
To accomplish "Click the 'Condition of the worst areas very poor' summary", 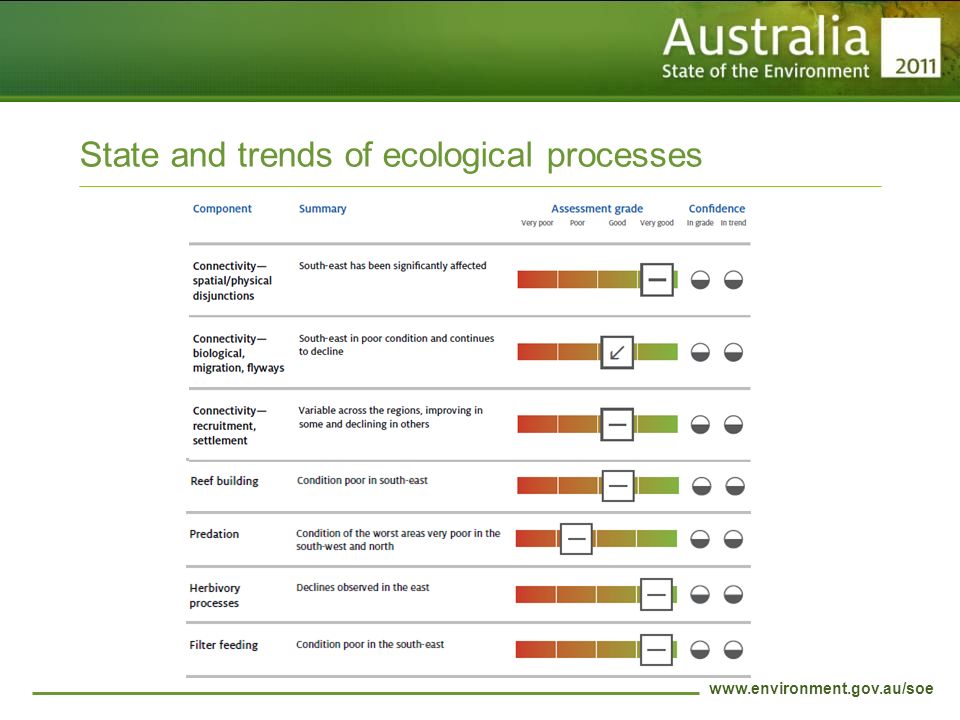I will pyautogui.click(x=398, y=539).
